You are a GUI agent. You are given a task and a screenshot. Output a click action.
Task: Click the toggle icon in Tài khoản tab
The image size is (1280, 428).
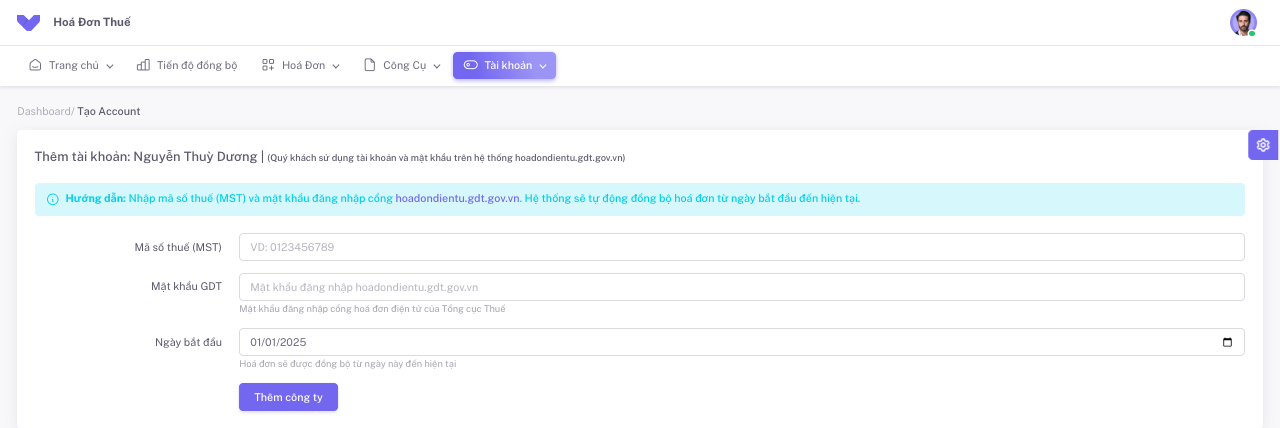click(x=471, y=65)
